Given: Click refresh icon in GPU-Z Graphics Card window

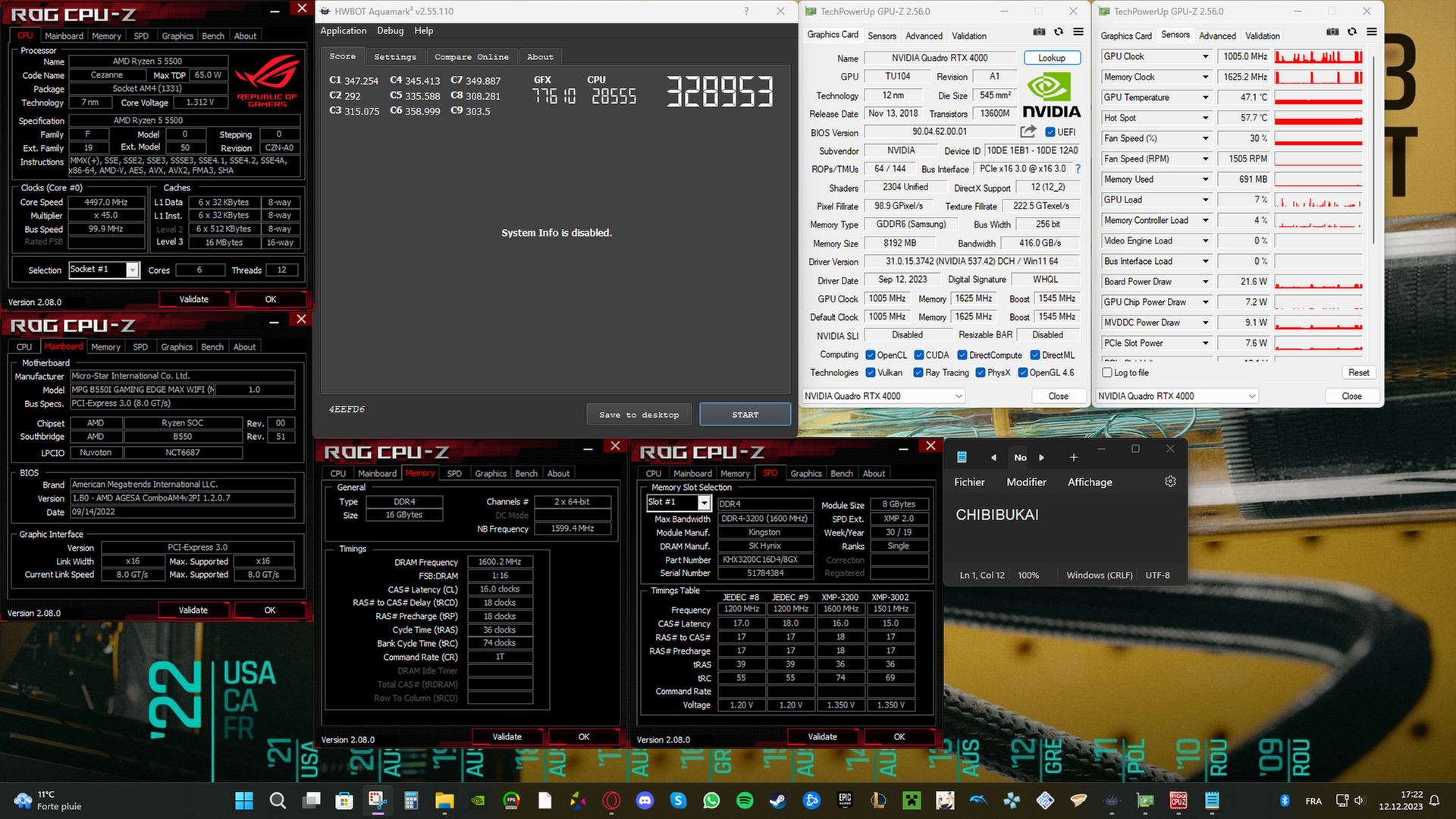Looking at the screenshot, I should [1059, 32].
